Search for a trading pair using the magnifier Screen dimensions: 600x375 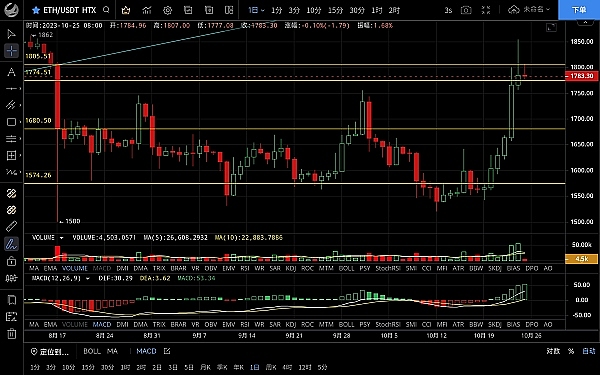[x=106, y=10]
